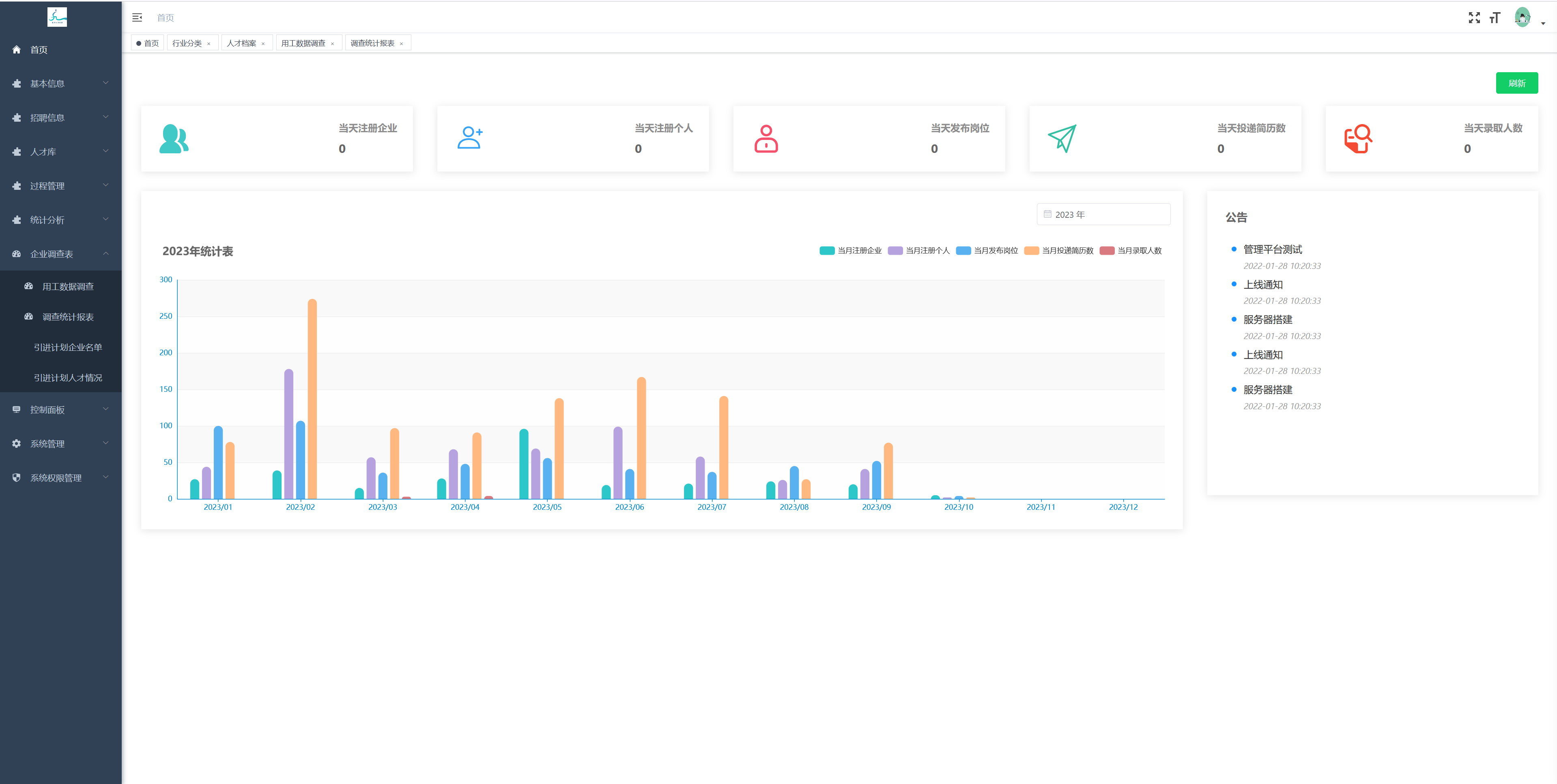This screenshot has width=1557, height=784.
Task: Collapse the 企业调查表 menu chevron
Action: 106,253
